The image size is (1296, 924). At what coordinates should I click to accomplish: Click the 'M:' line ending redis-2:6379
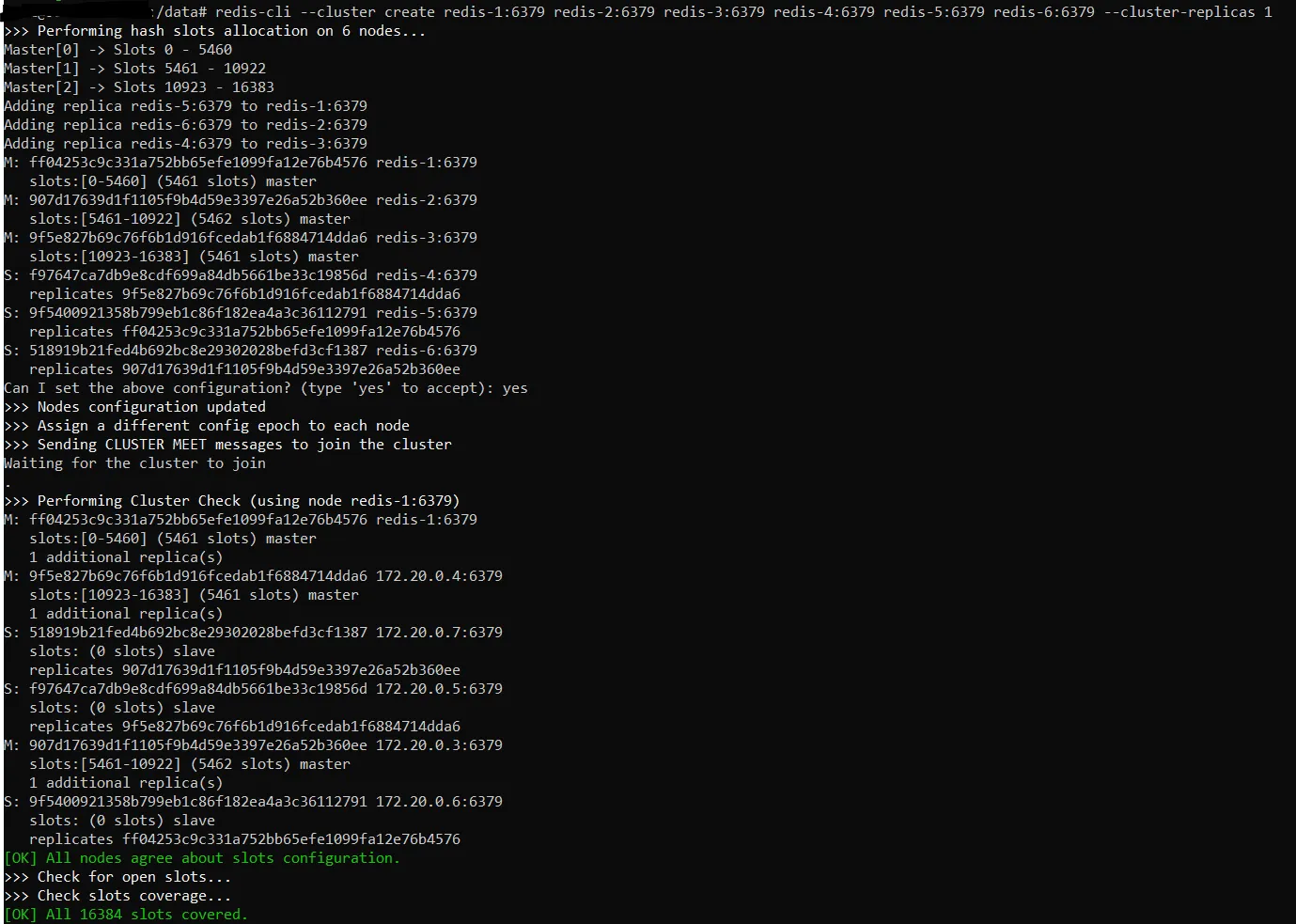coord(241,200)
